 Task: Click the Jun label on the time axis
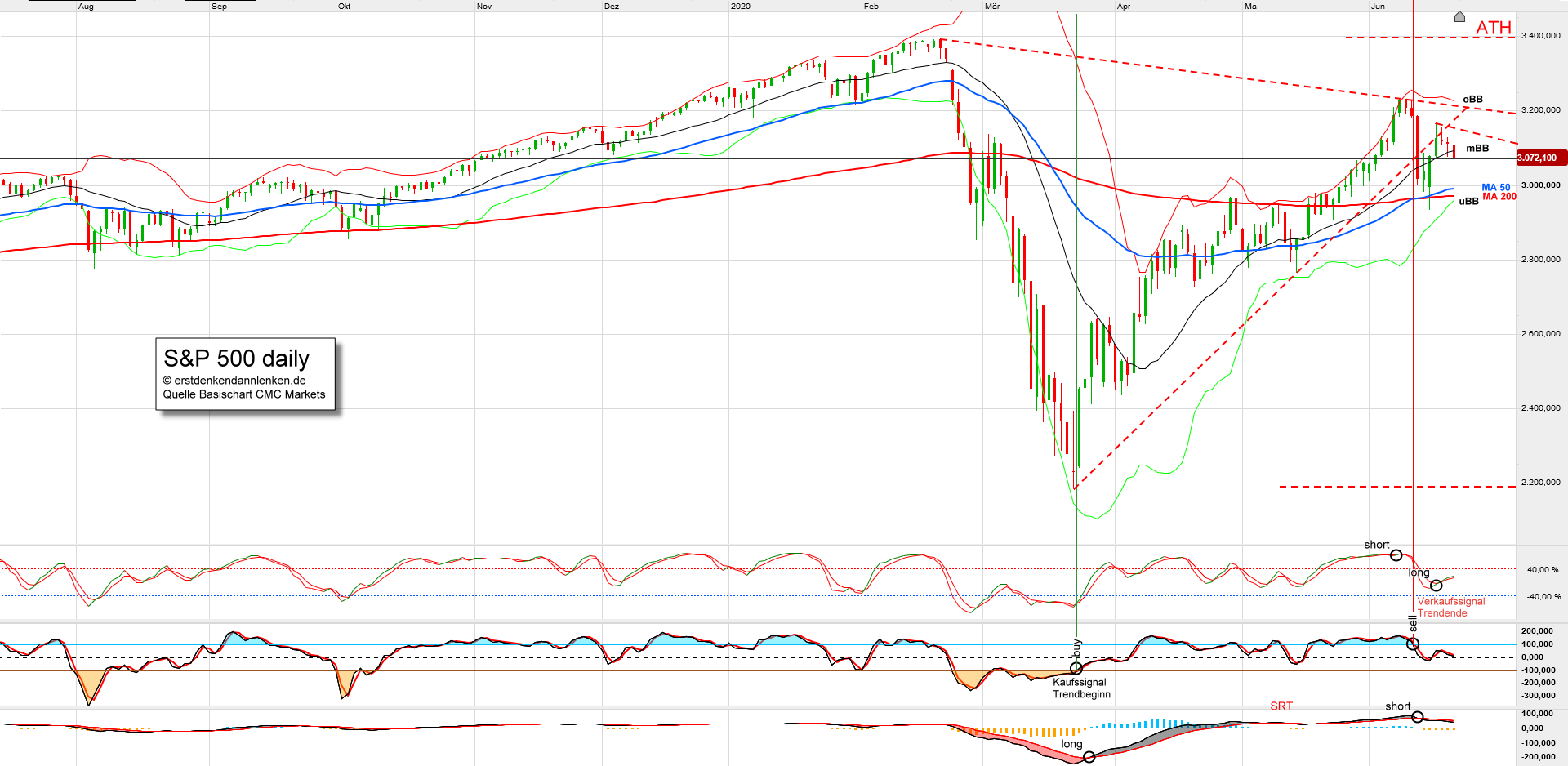1379,7
